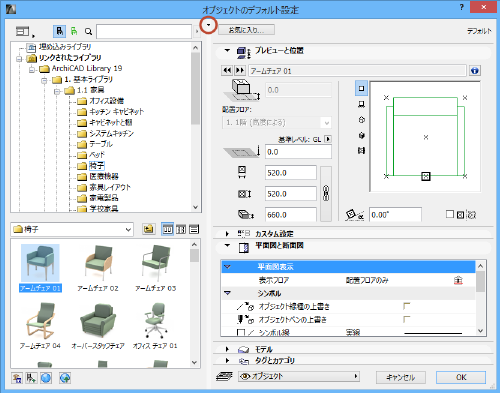This screenshot has height=393, width=500.
Task: Switch to list view of objects
Action: pyautogui.click(x=194, y=229)
